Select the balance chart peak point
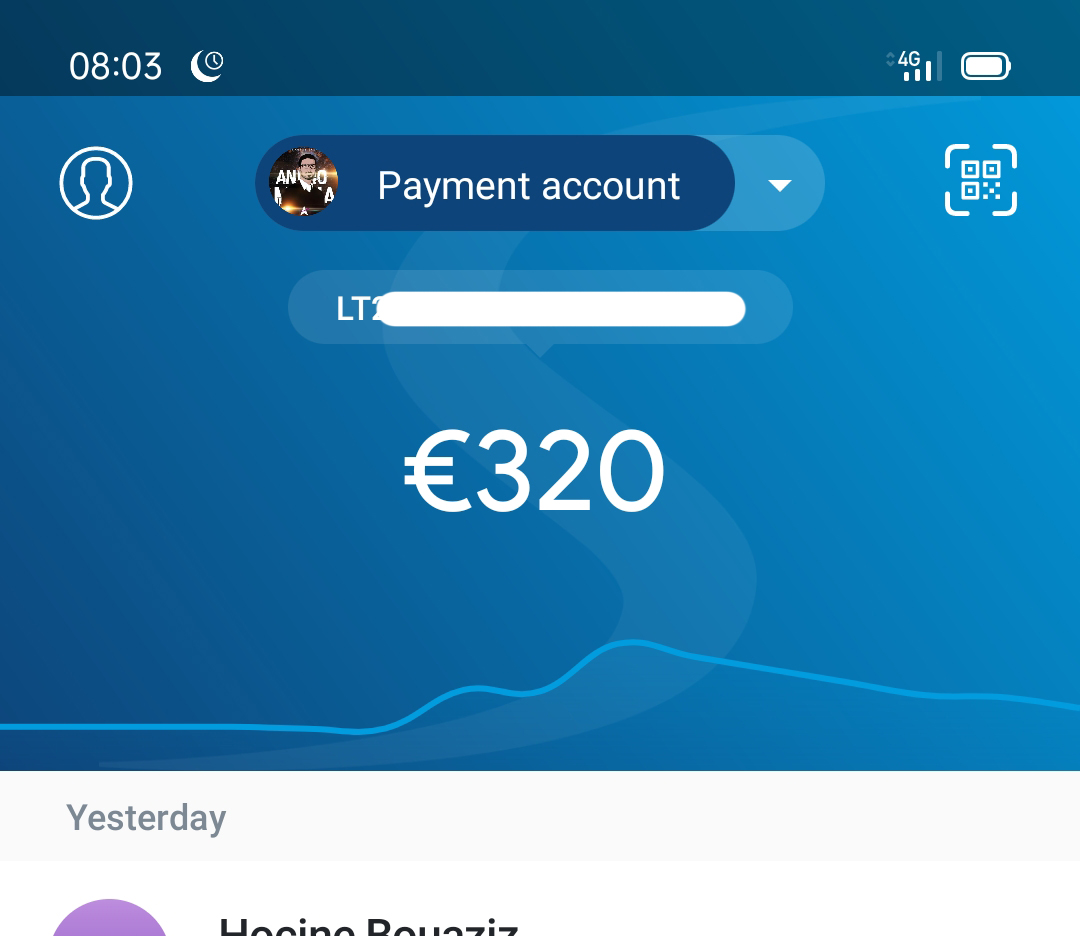The width and height of the screenshot is (1080, 936). pyautogui.click(x=632, y=643)
